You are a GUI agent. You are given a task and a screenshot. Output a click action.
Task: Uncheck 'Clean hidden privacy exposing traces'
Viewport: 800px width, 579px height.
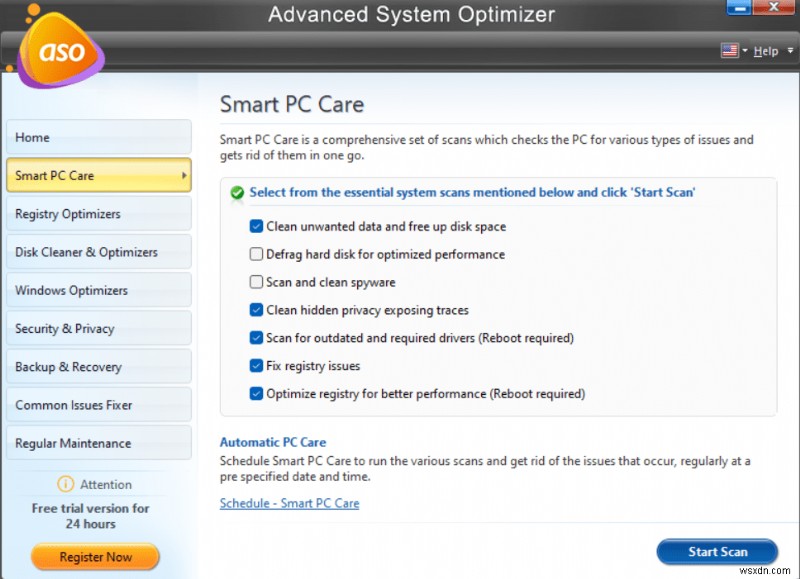(x=255, y=310)
